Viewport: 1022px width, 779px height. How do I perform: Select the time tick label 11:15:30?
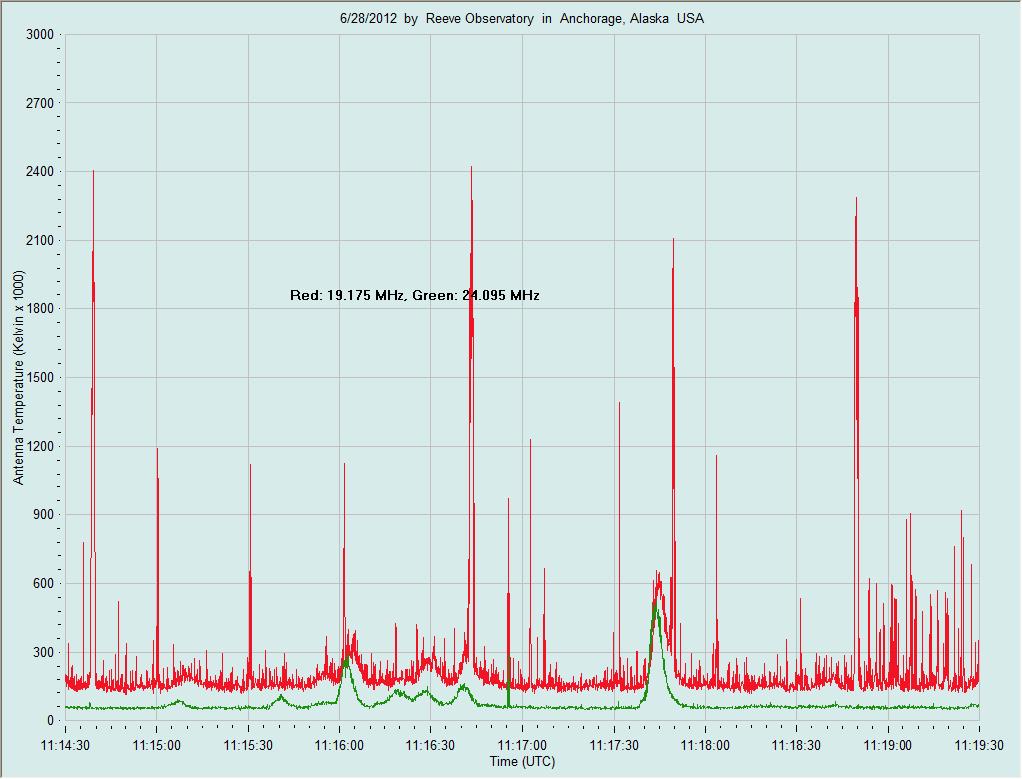(x=248, y=745)
